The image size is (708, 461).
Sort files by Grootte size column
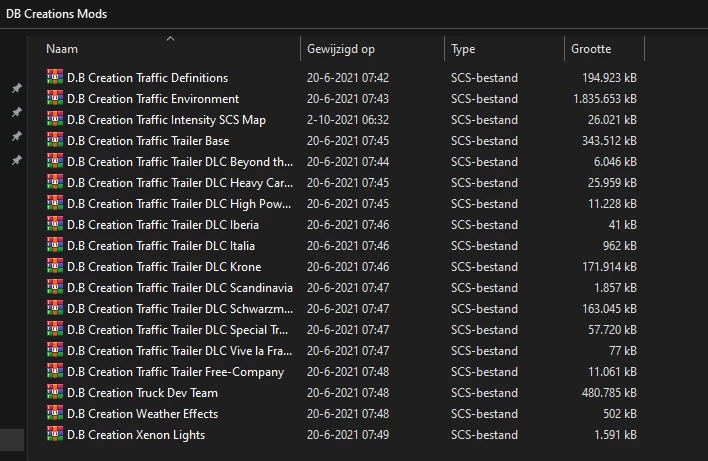(591, 49)
